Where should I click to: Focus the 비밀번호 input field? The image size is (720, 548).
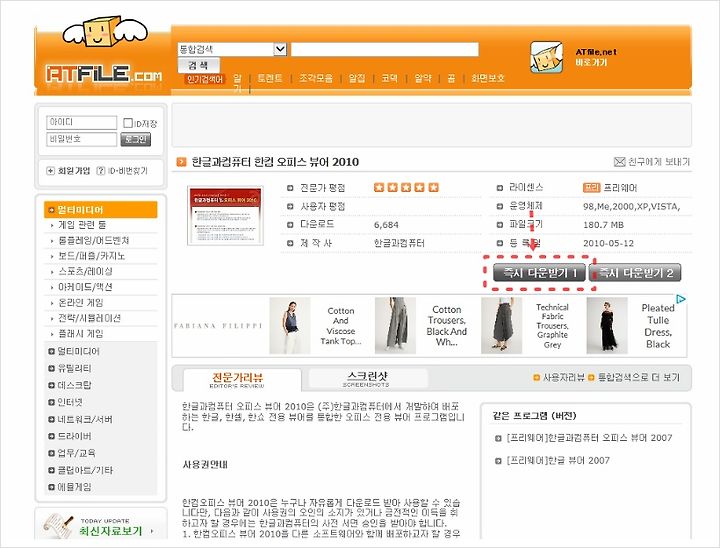(x=82, y=139)
